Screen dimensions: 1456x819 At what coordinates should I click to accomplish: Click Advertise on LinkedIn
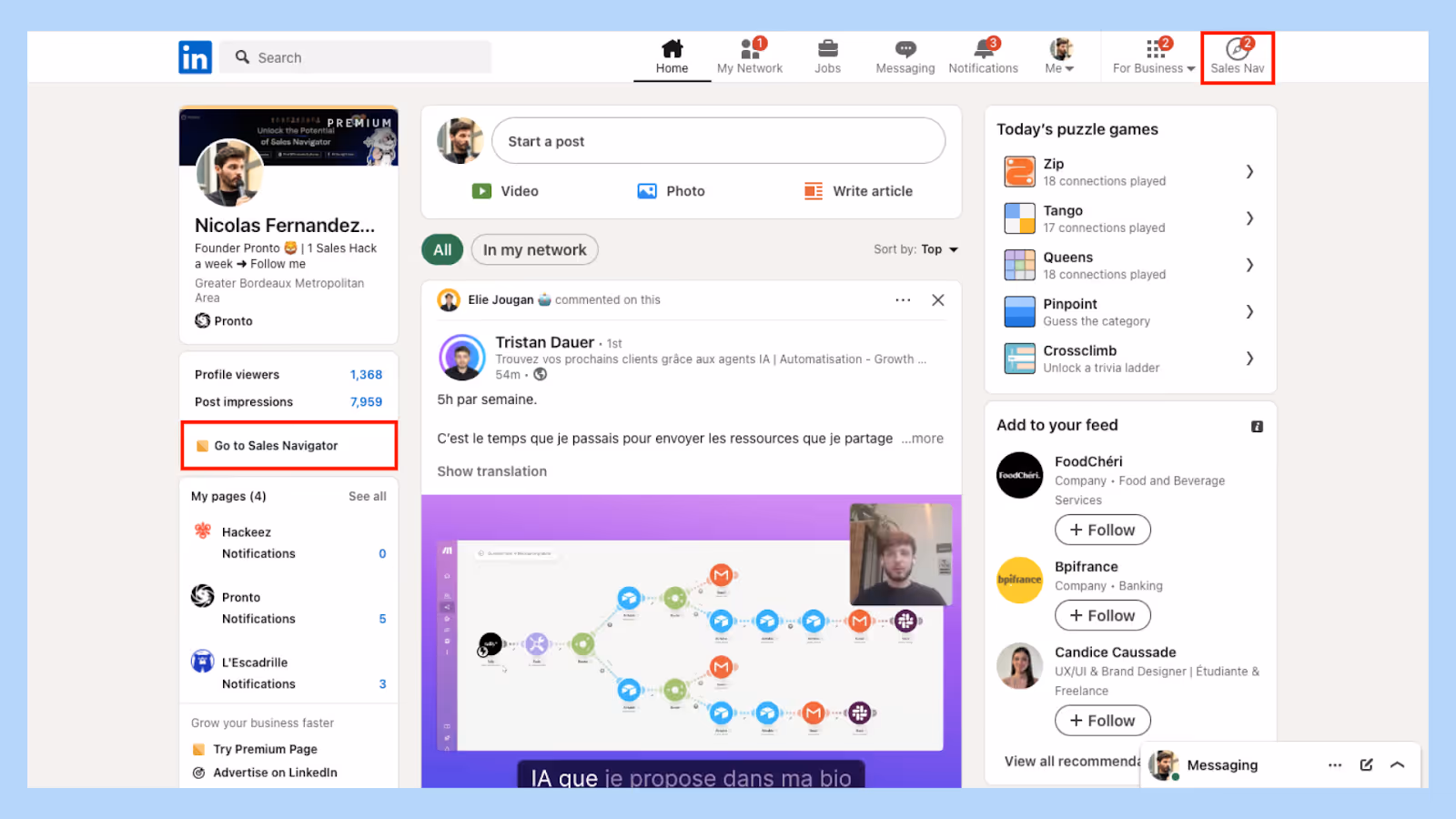[265, 773]
